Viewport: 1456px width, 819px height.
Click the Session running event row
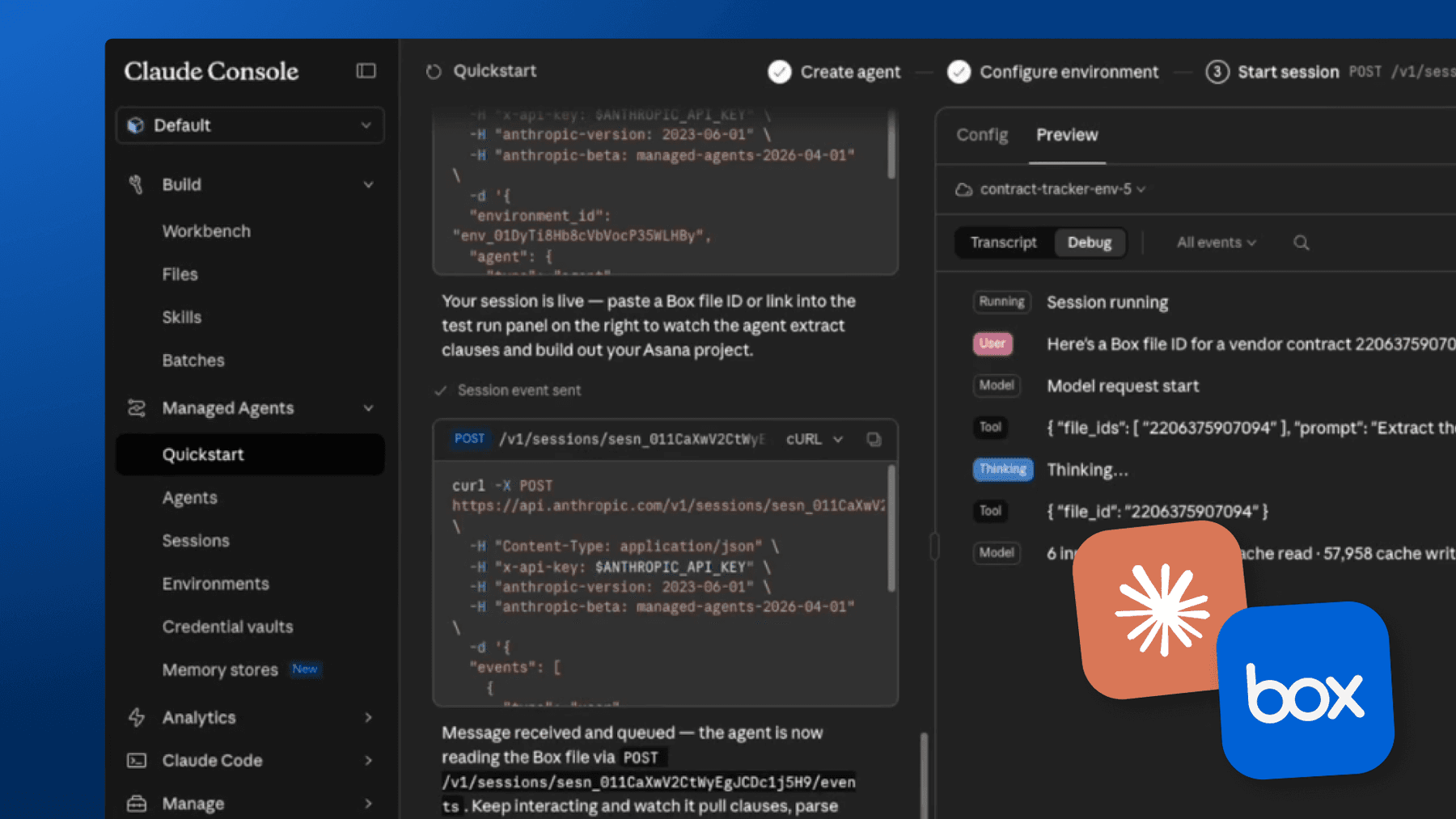(x=1213, y=302)
